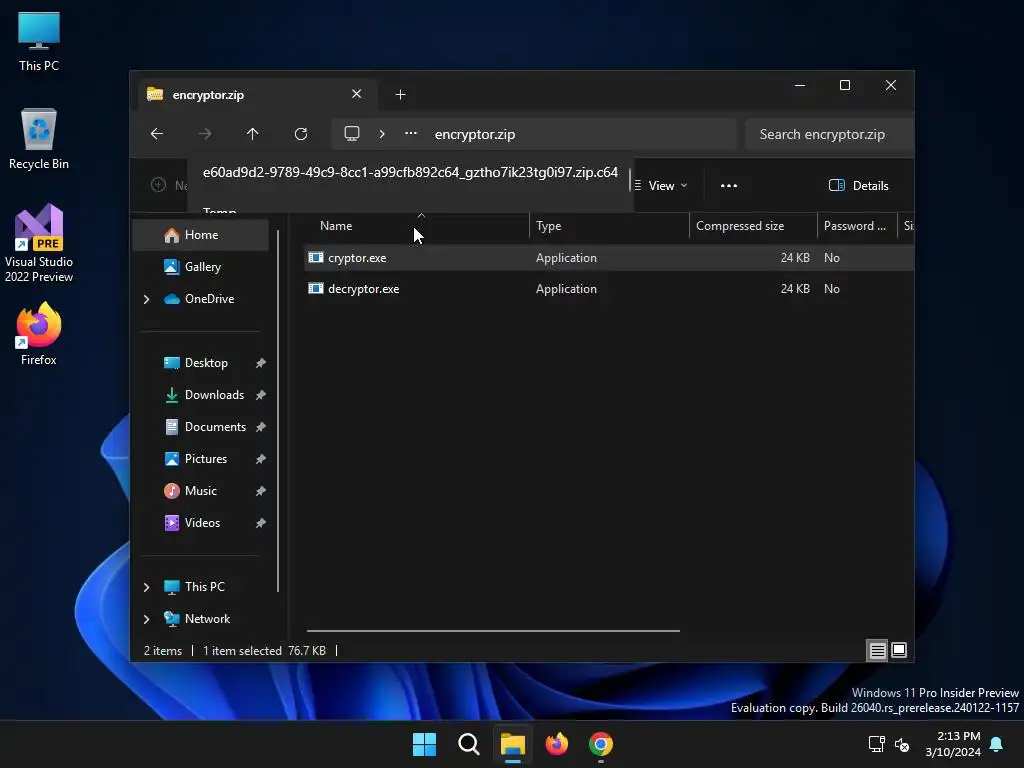Open Desktop quick access folder

(200, 362)
